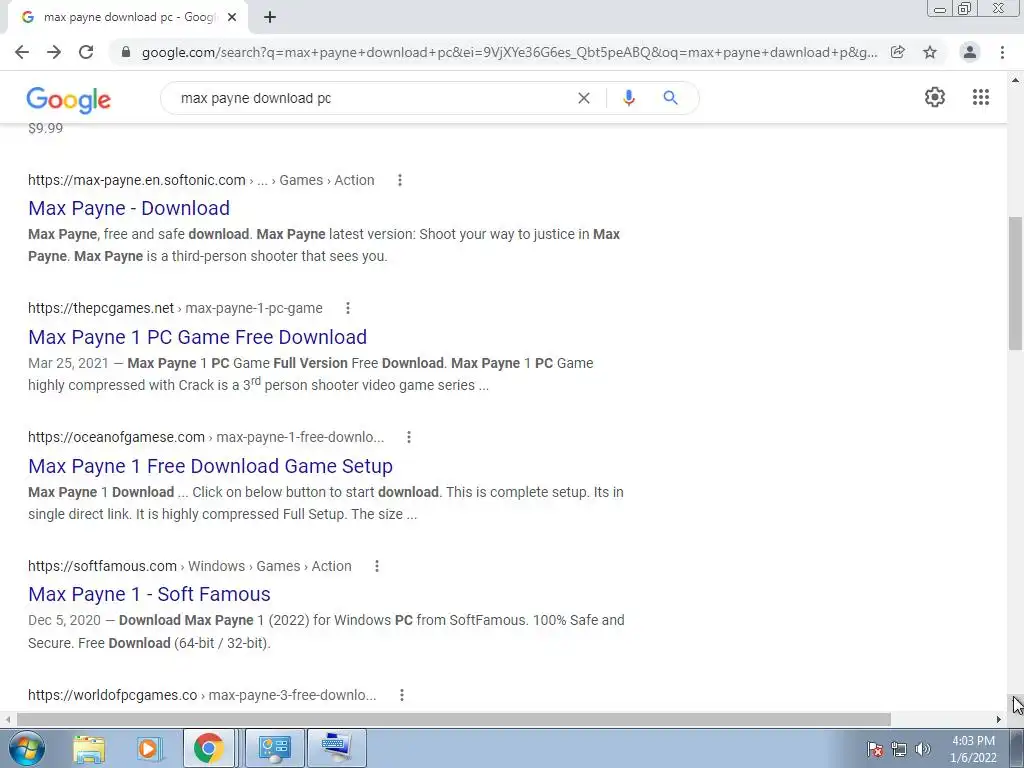The width and height of the screenshot is (1024, 768).
Task: Open options for softfamous.com result
Action: tap(377, 566)
